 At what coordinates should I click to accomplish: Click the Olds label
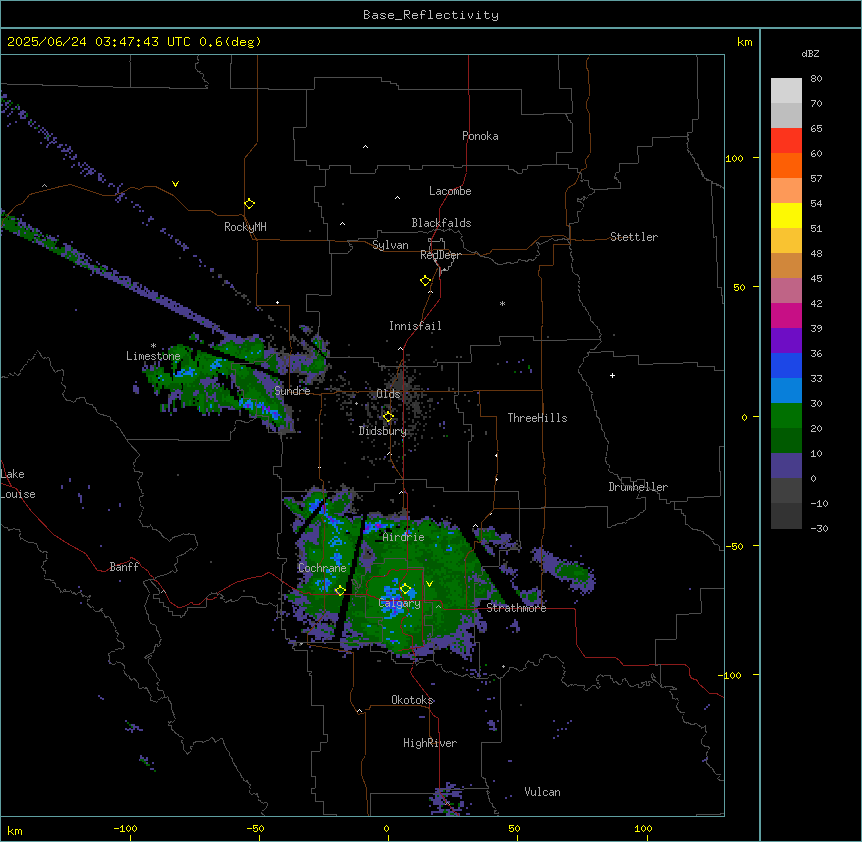pos(388,394)
